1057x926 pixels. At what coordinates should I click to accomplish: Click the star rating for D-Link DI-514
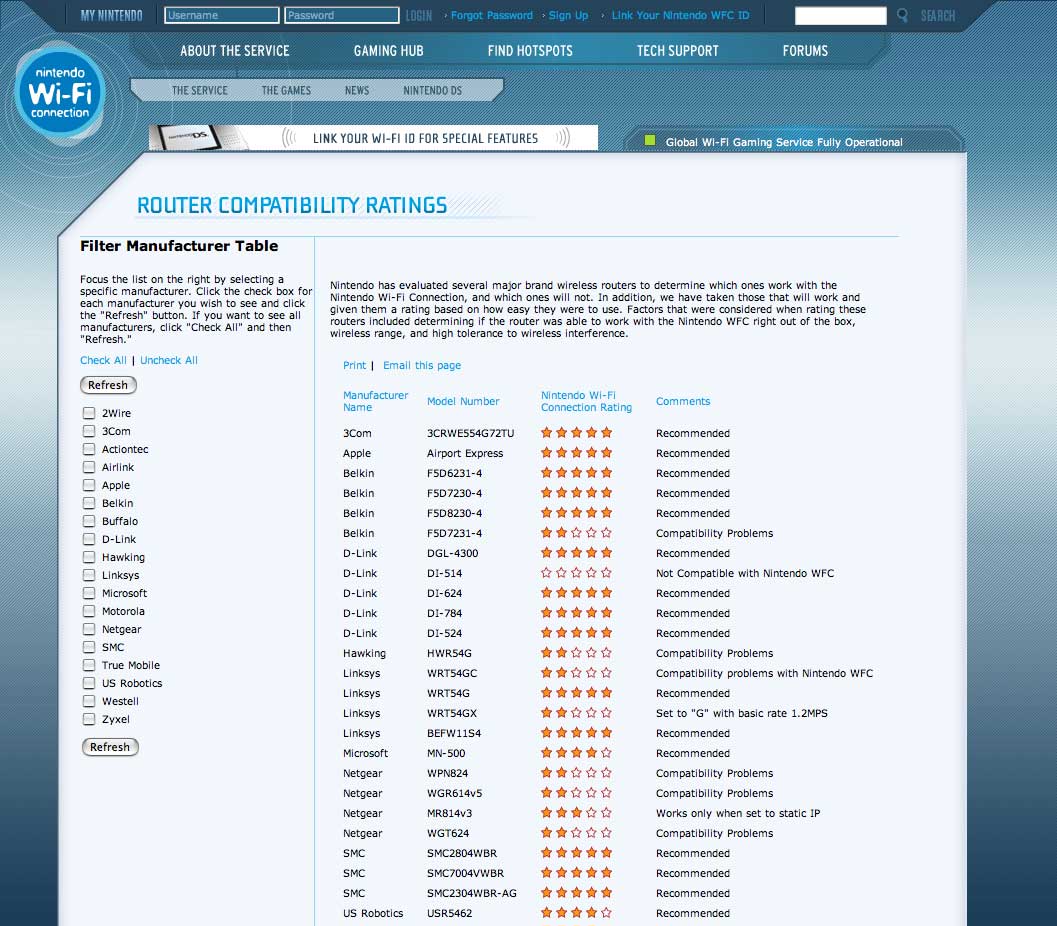[576, 573]
